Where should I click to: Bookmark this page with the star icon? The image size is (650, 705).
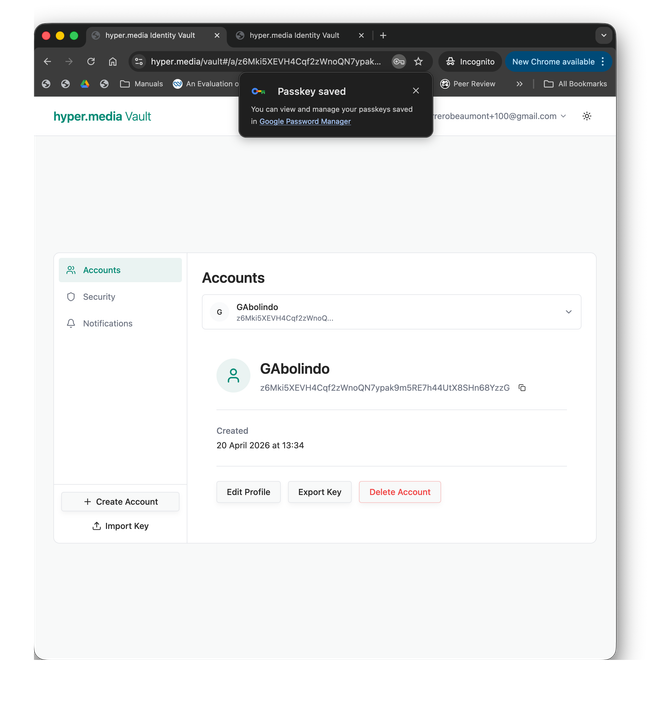coord(418,61)
